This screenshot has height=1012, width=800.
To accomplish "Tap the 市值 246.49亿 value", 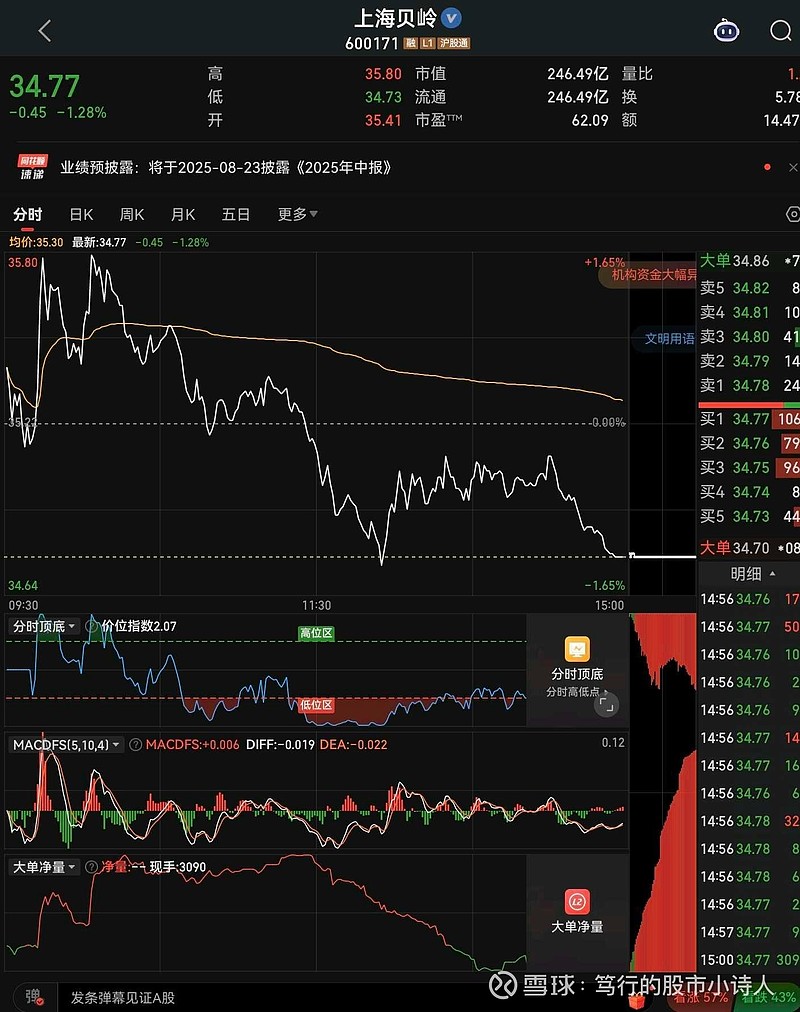I will coord(577,74).
